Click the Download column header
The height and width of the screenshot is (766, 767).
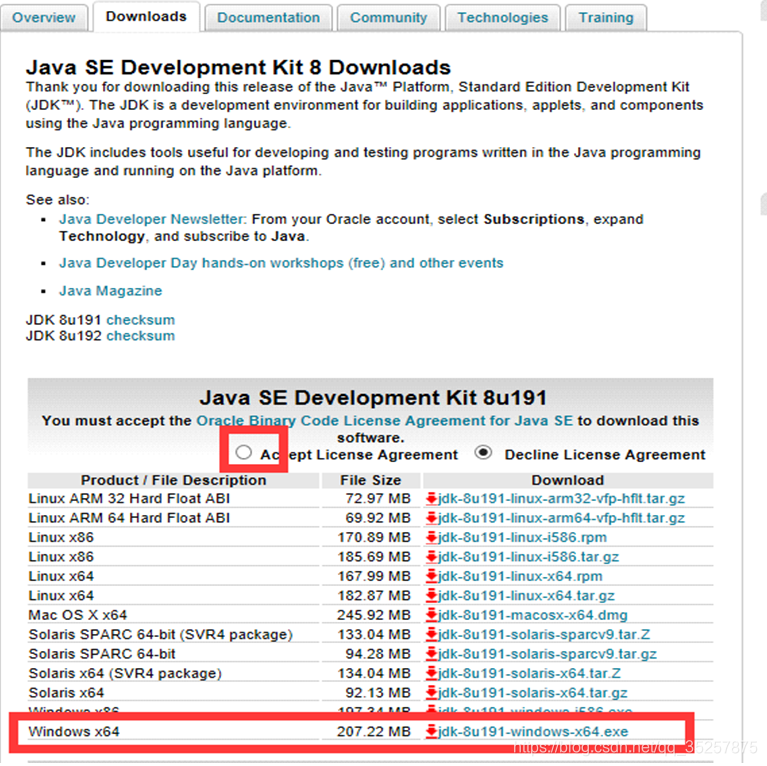tap(568, 480)
